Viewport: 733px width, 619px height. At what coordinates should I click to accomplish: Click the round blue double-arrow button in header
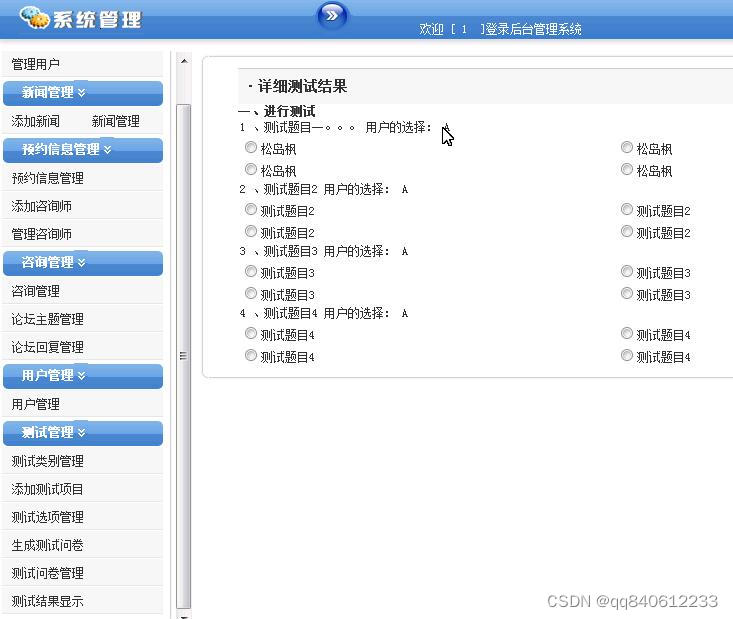[x=332, y=15]
